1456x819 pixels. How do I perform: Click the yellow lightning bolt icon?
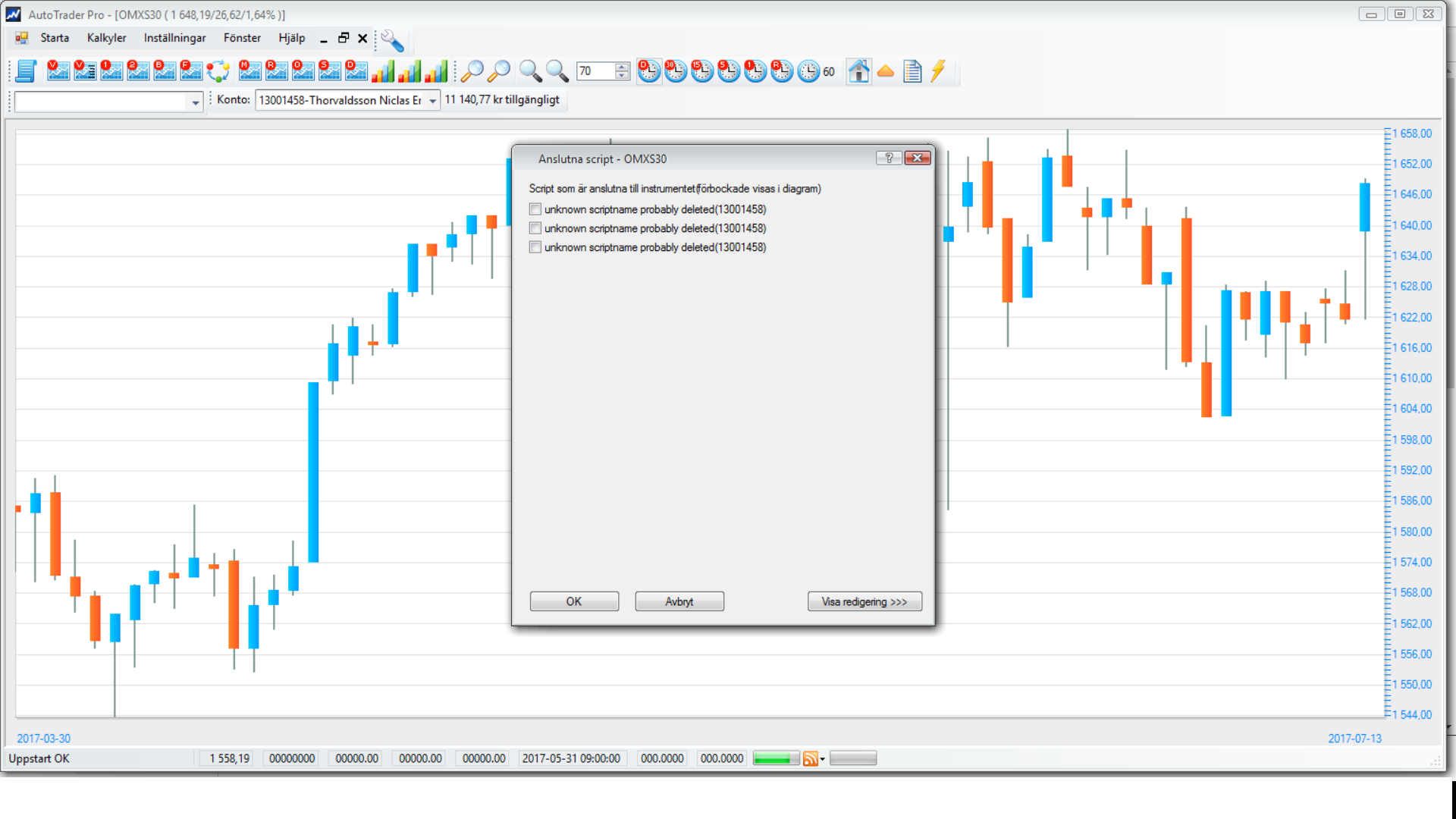[x=938, y=71]
